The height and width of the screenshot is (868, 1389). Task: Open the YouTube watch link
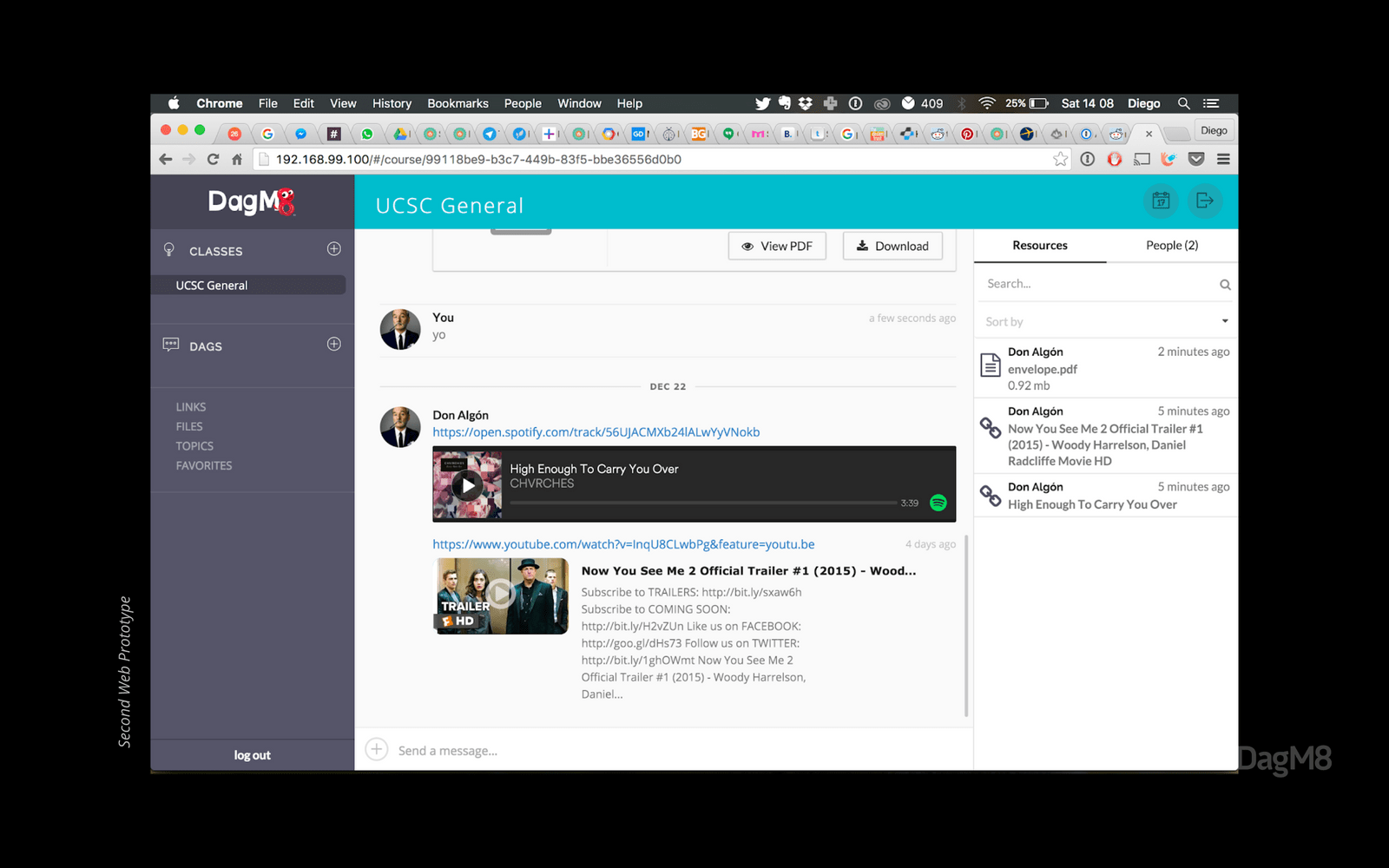pyautogui.click(x=623, y=544)
